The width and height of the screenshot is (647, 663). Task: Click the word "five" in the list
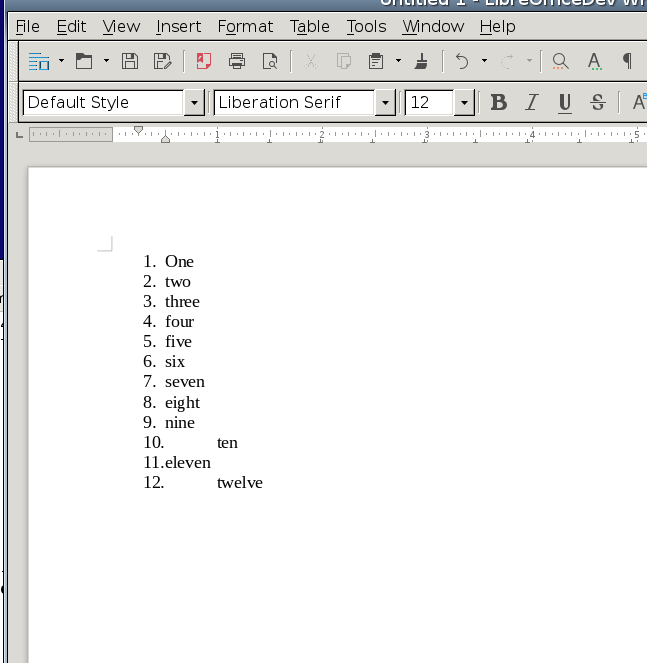coord(178,342)
